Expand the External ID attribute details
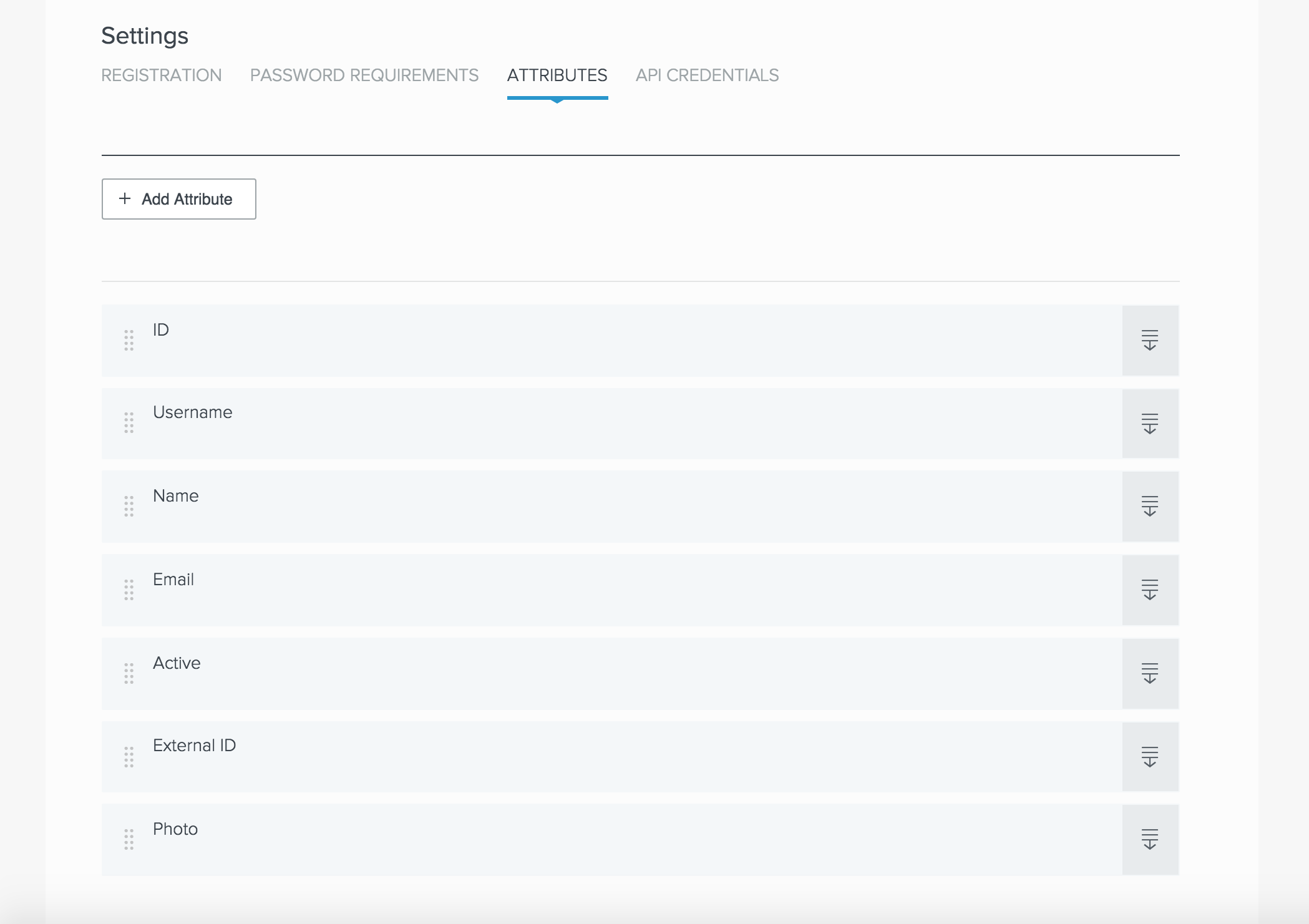The height and width of the screenshot is (924, 1309). click(1149, 757)
